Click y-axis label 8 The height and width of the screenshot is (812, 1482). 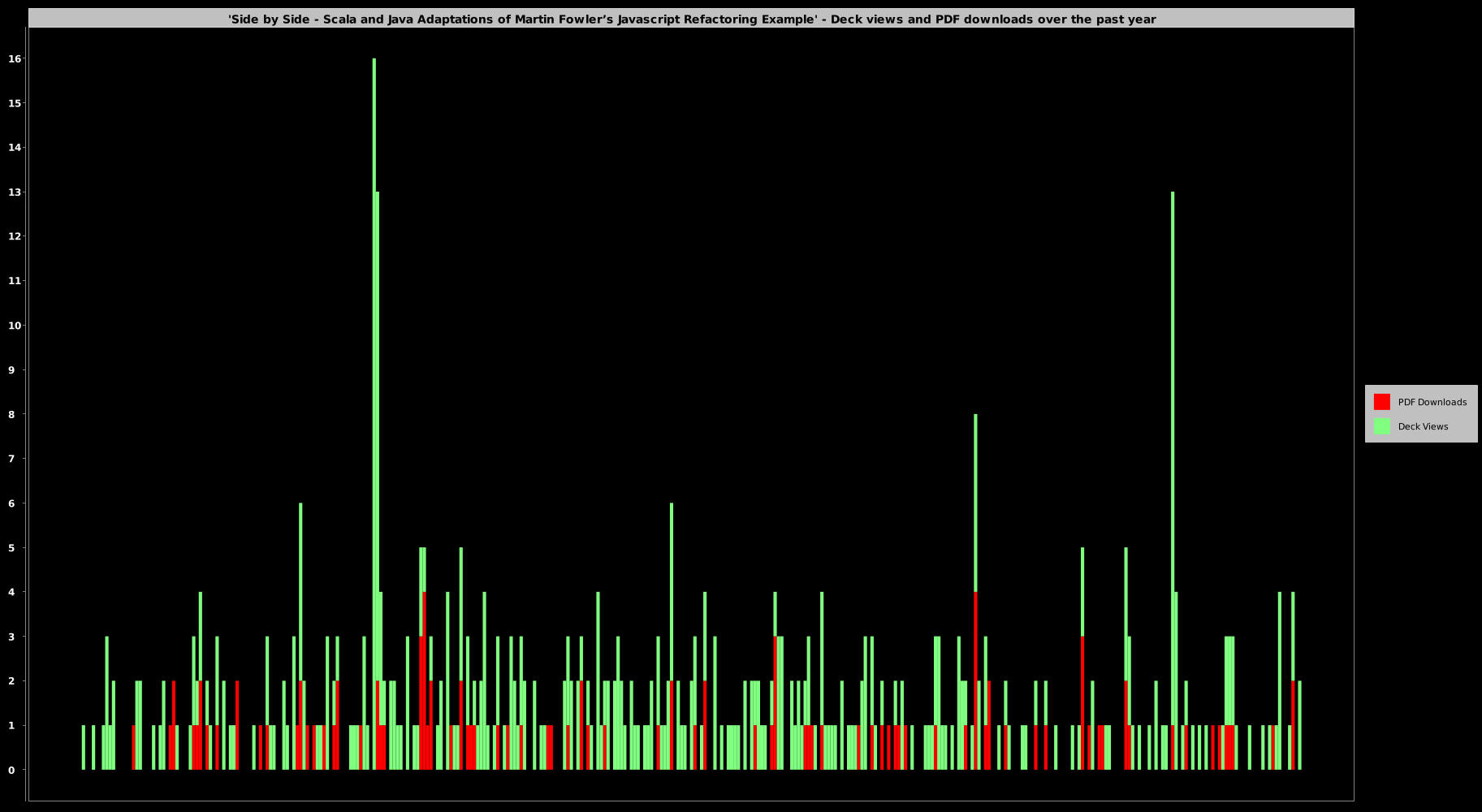(11, 414)
